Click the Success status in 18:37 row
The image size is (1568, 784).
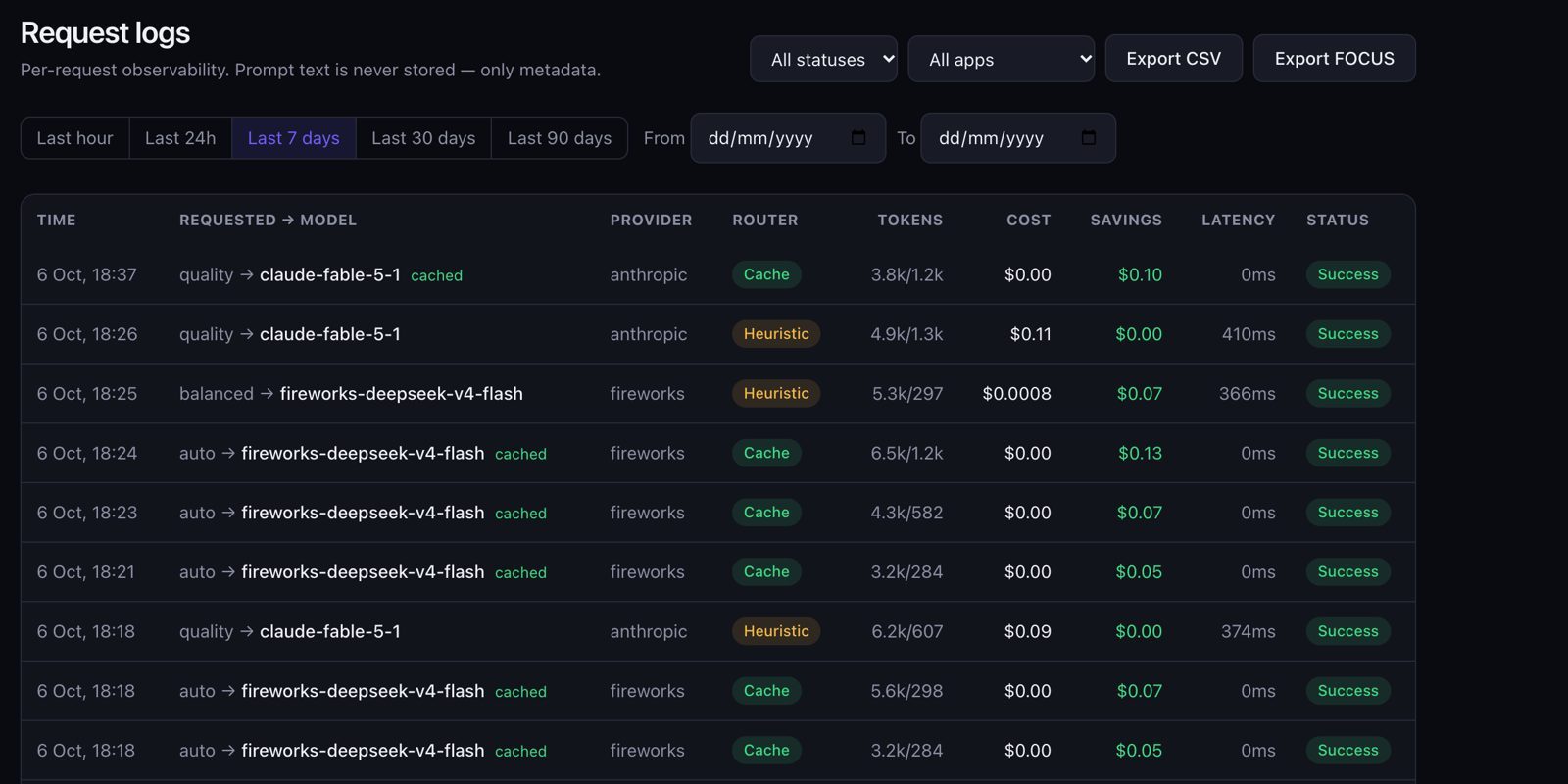point(1348,275)
